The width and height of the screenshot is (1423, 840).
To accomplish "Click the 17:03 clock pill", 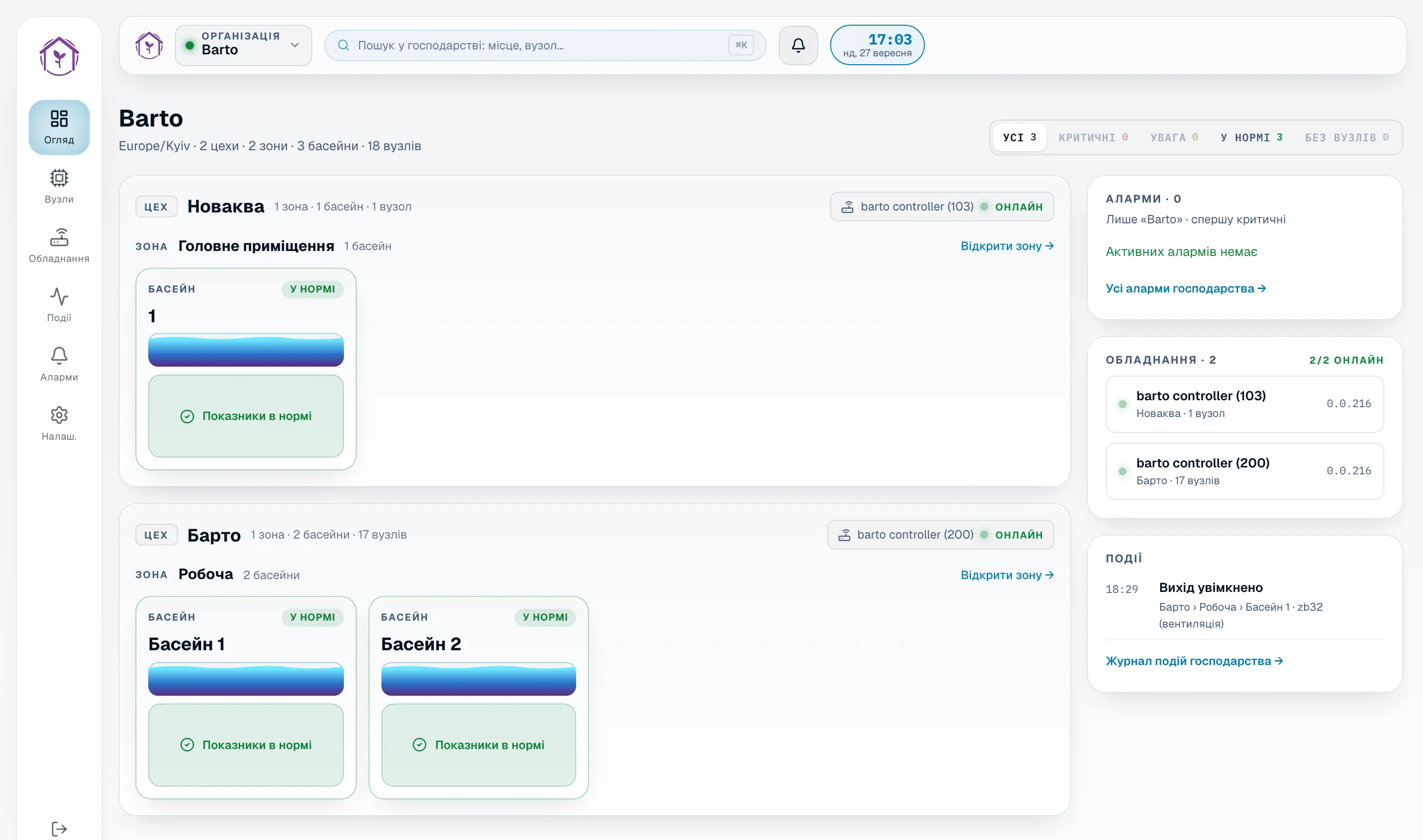I will pos(877,45).
